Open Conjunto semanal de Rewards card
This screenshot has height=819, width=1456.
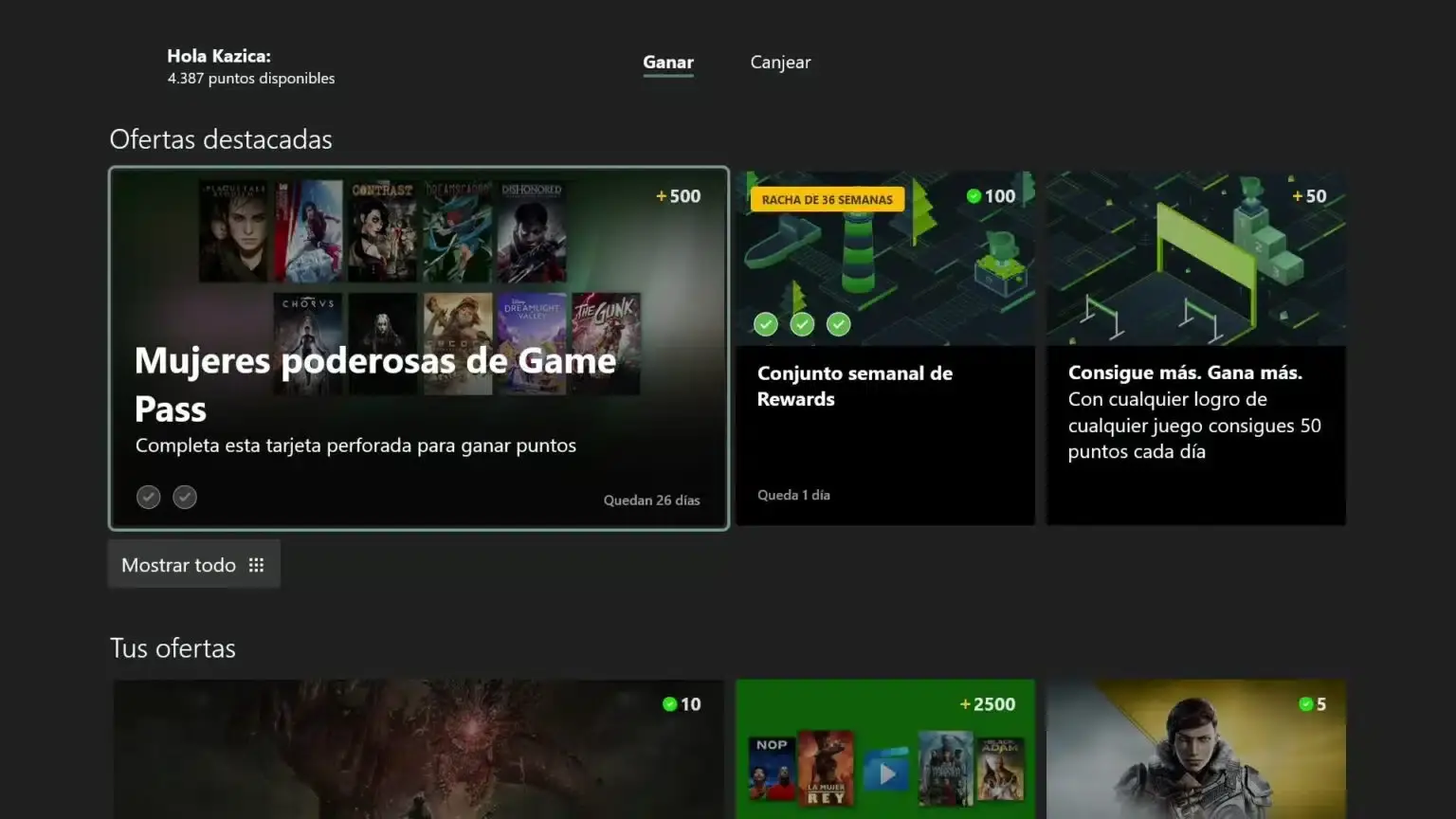point(885,348)
